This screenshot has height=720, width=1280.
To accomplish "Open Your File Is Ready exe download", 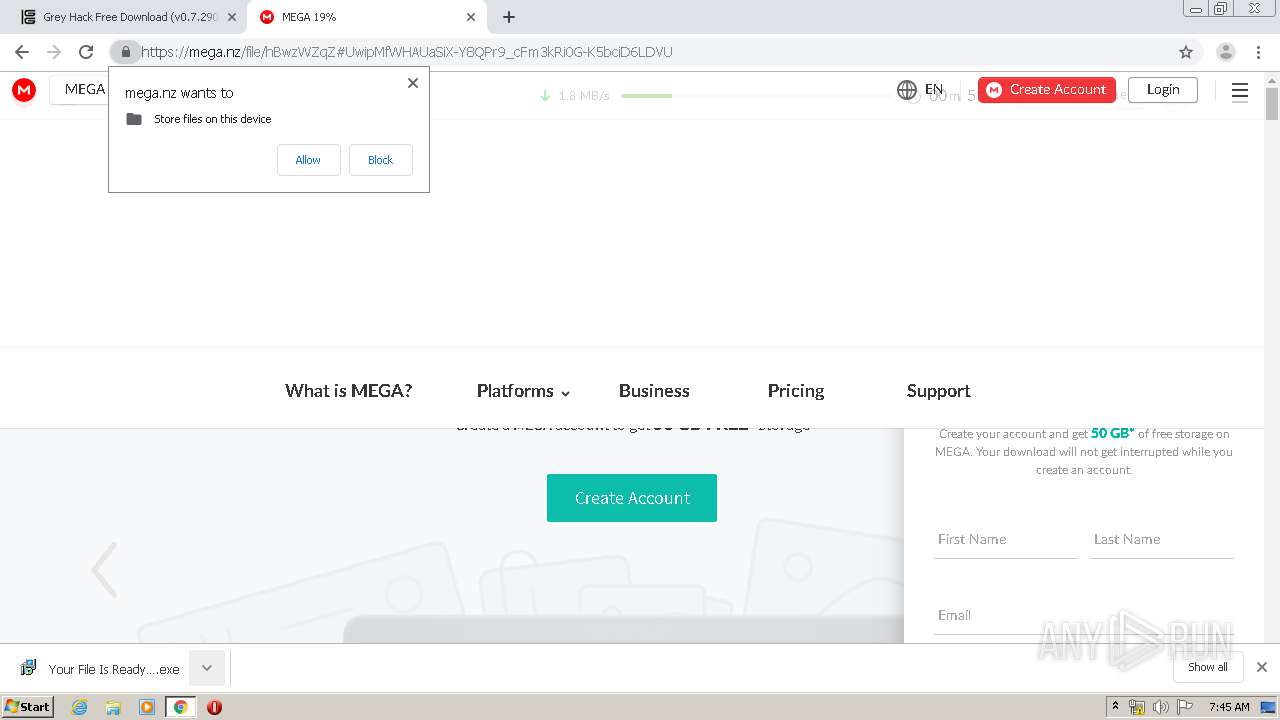I will pos(100,669).
